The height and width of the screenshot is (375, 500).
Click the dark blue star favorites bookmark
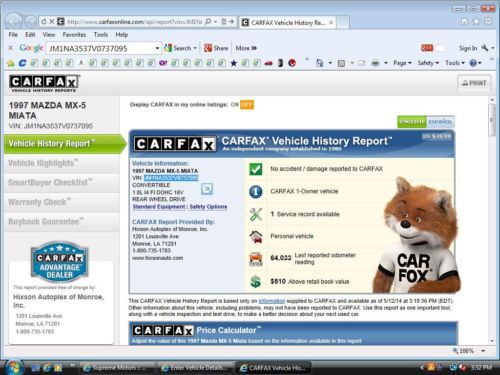(x=234, y=63)
